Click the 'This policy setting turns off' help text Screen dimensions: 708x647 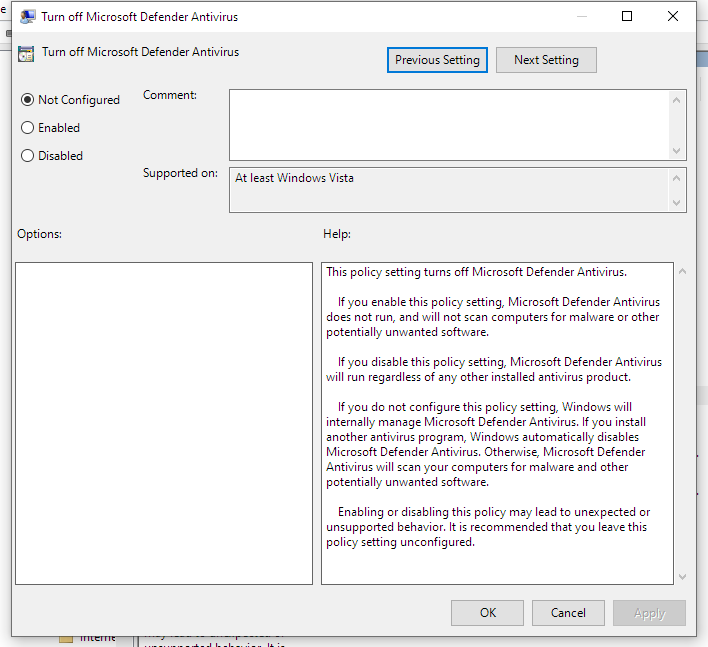[476, 272]
